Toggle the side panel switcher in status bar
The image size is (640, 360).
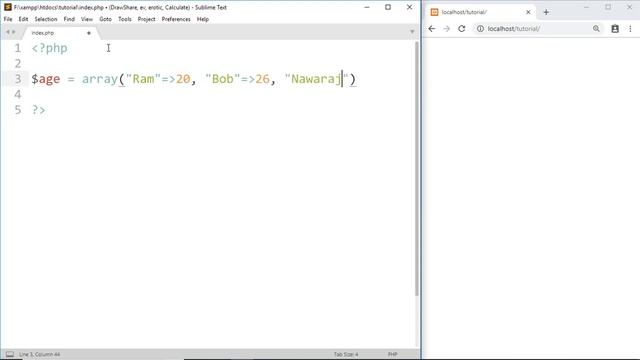pyautogui.click(x=10, y=354)
